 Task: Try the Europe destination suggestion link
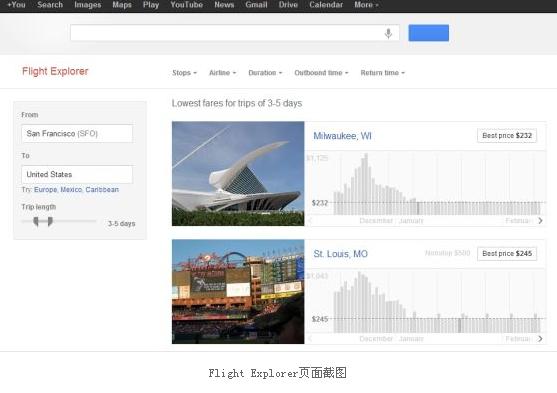click(x=45, y=190)
